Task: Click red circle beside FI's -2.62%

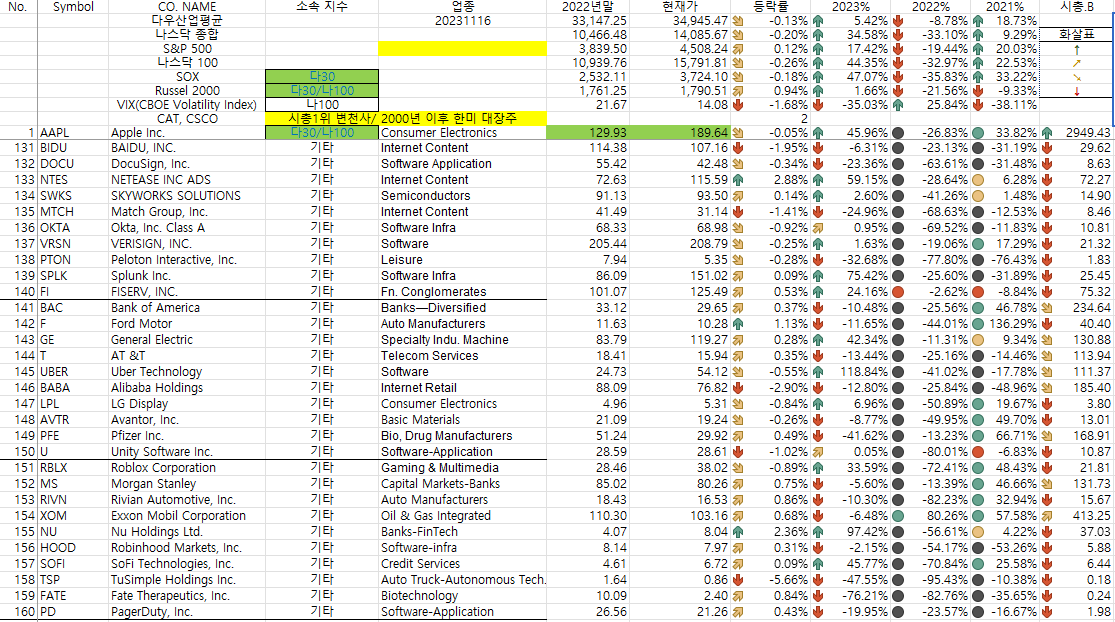Action: [898, 291]
